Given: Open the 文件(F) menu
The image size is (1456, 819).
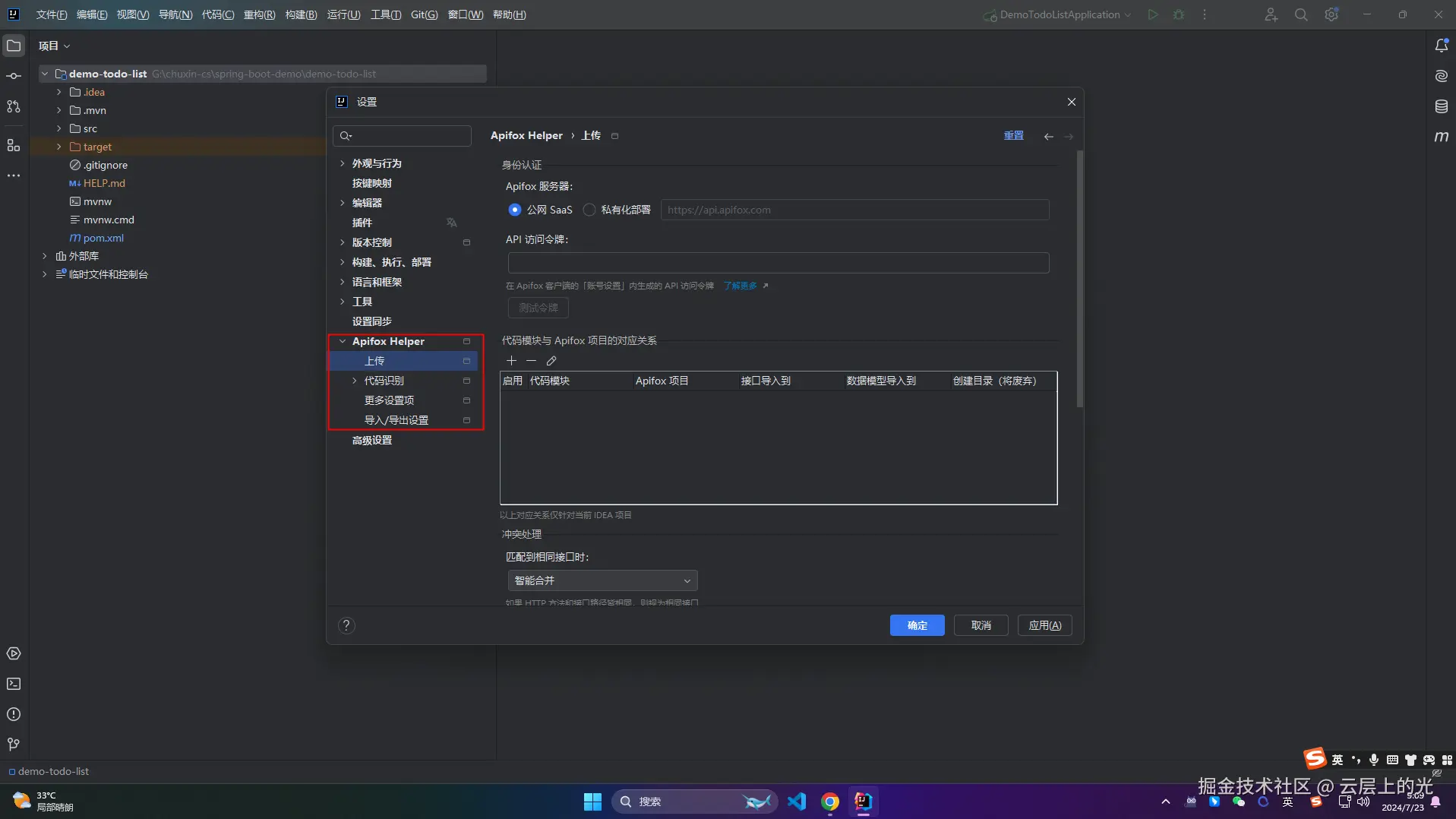Looking at the screenshot, I should click(x=52, y=14).
